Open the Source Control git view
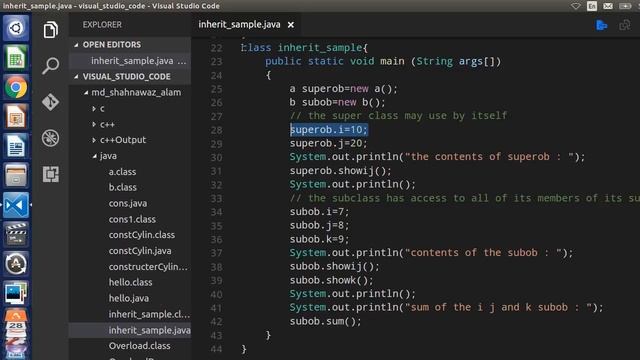The image size is (640, 360). point(51,102)
